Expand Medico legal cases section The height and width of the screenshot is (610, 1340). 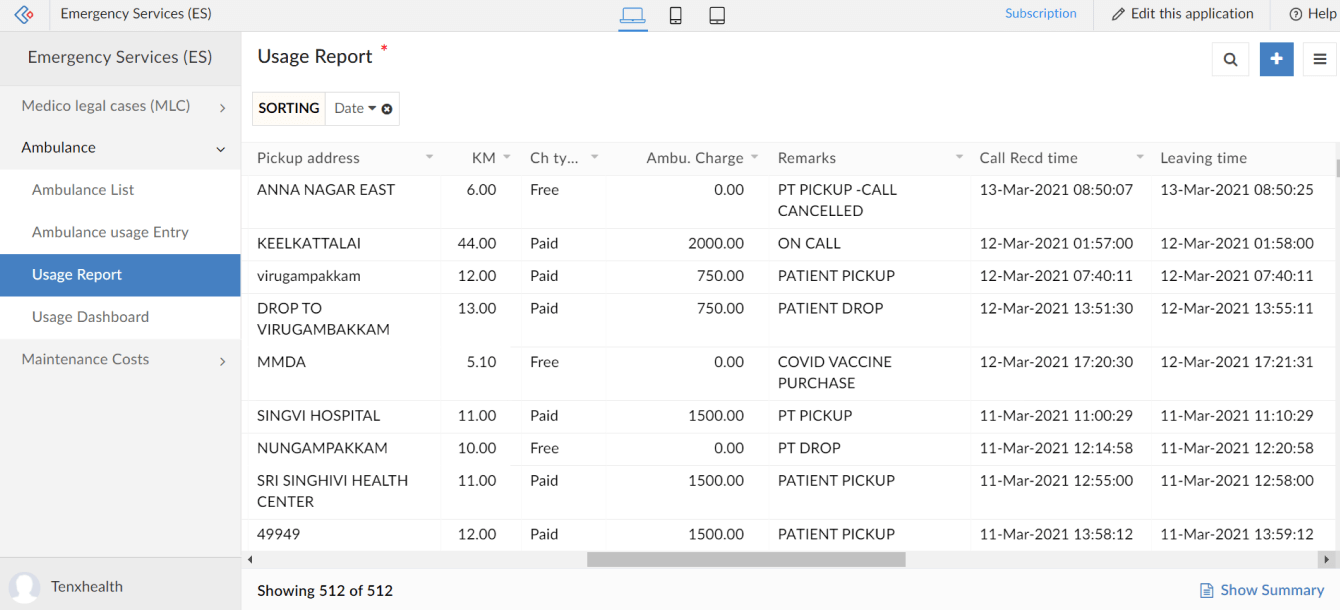point(222,107)
